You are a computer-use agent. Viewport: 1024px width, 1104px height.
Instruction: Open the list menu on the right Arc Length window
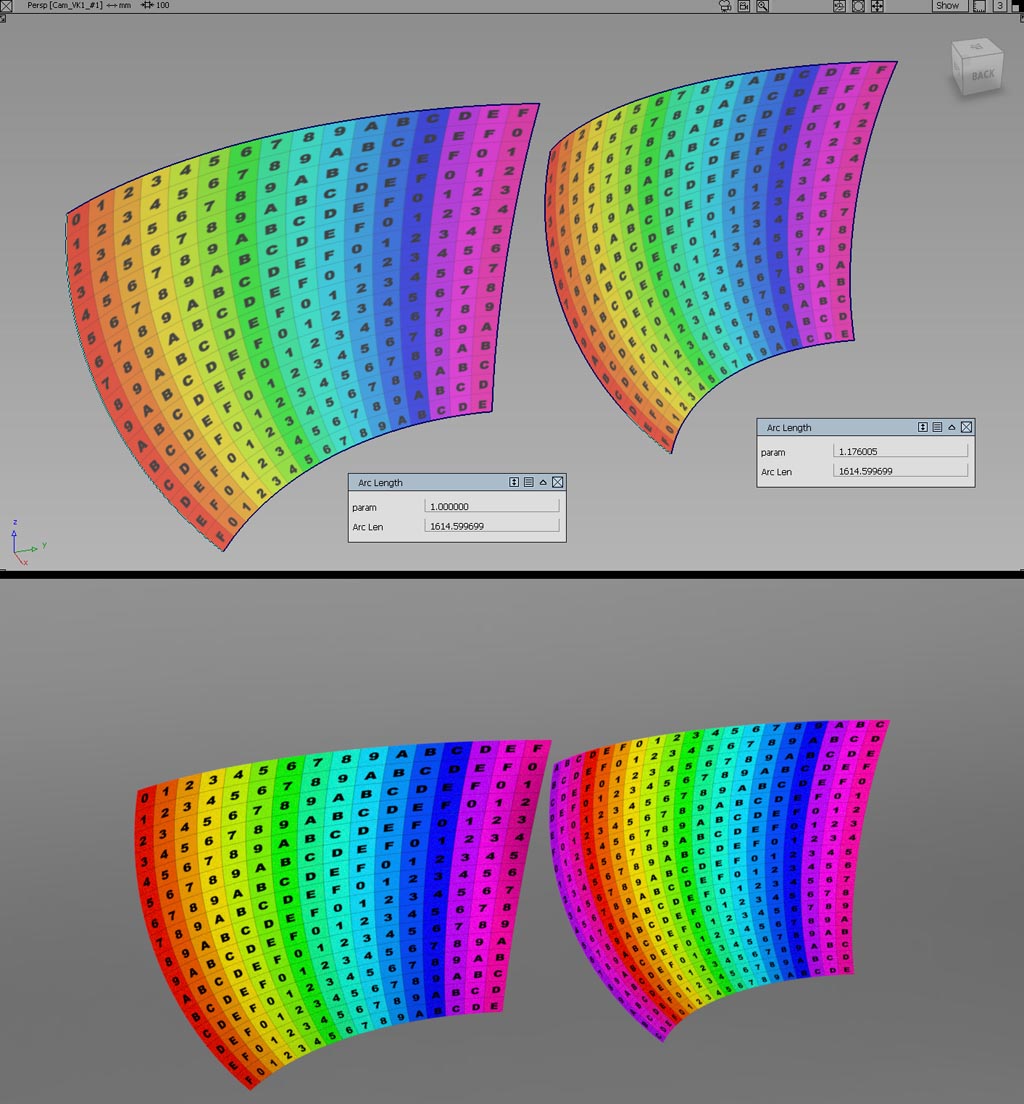click(x=936, y=427)
